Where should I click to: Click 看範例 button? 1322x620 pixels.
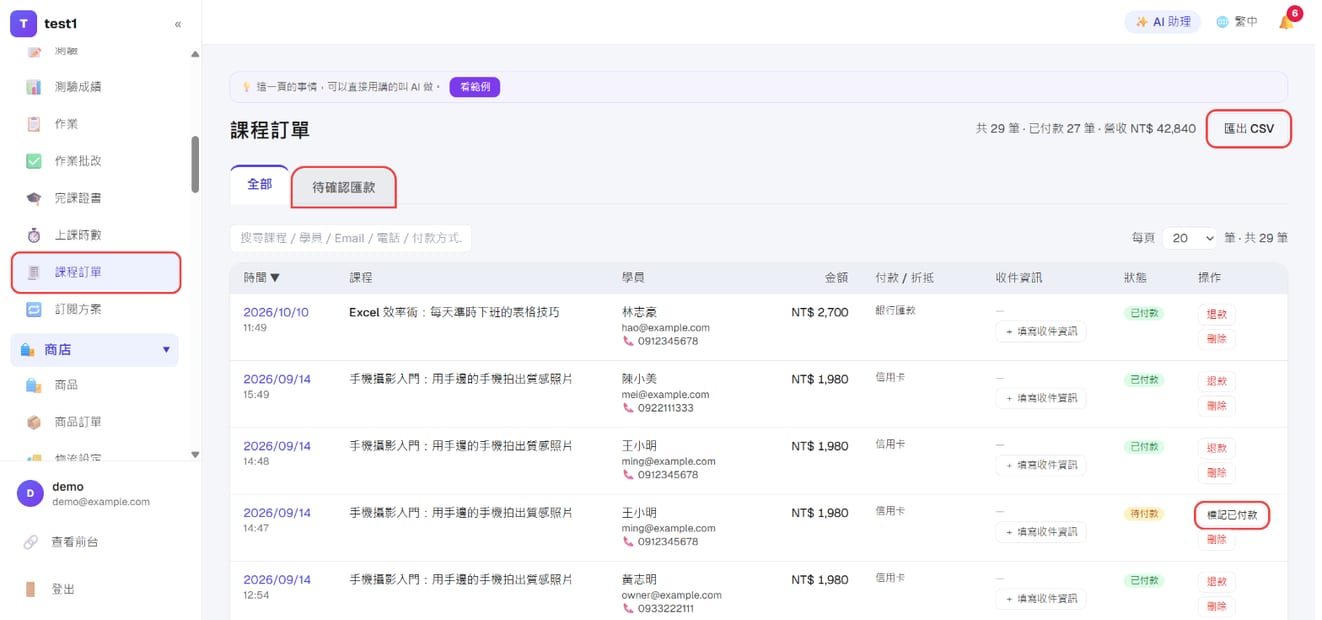[x=475, y=87]
